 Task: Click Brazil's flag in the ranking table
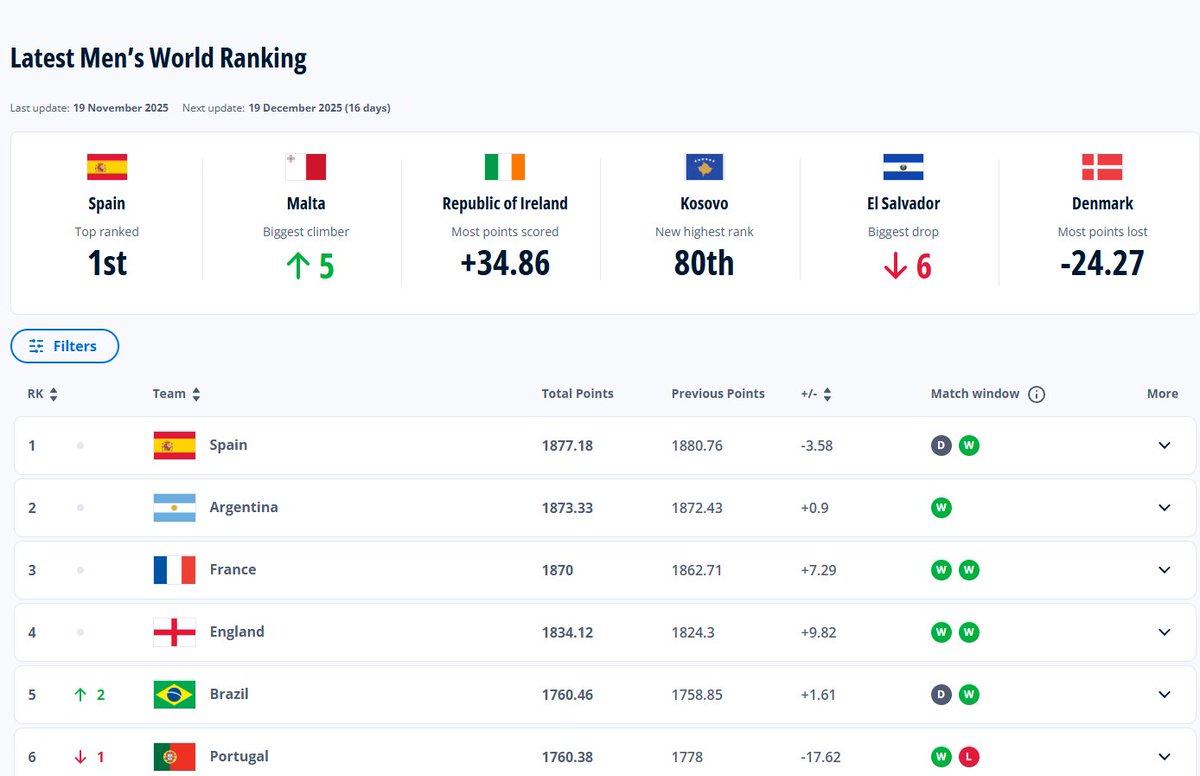(x=174, y=694)
